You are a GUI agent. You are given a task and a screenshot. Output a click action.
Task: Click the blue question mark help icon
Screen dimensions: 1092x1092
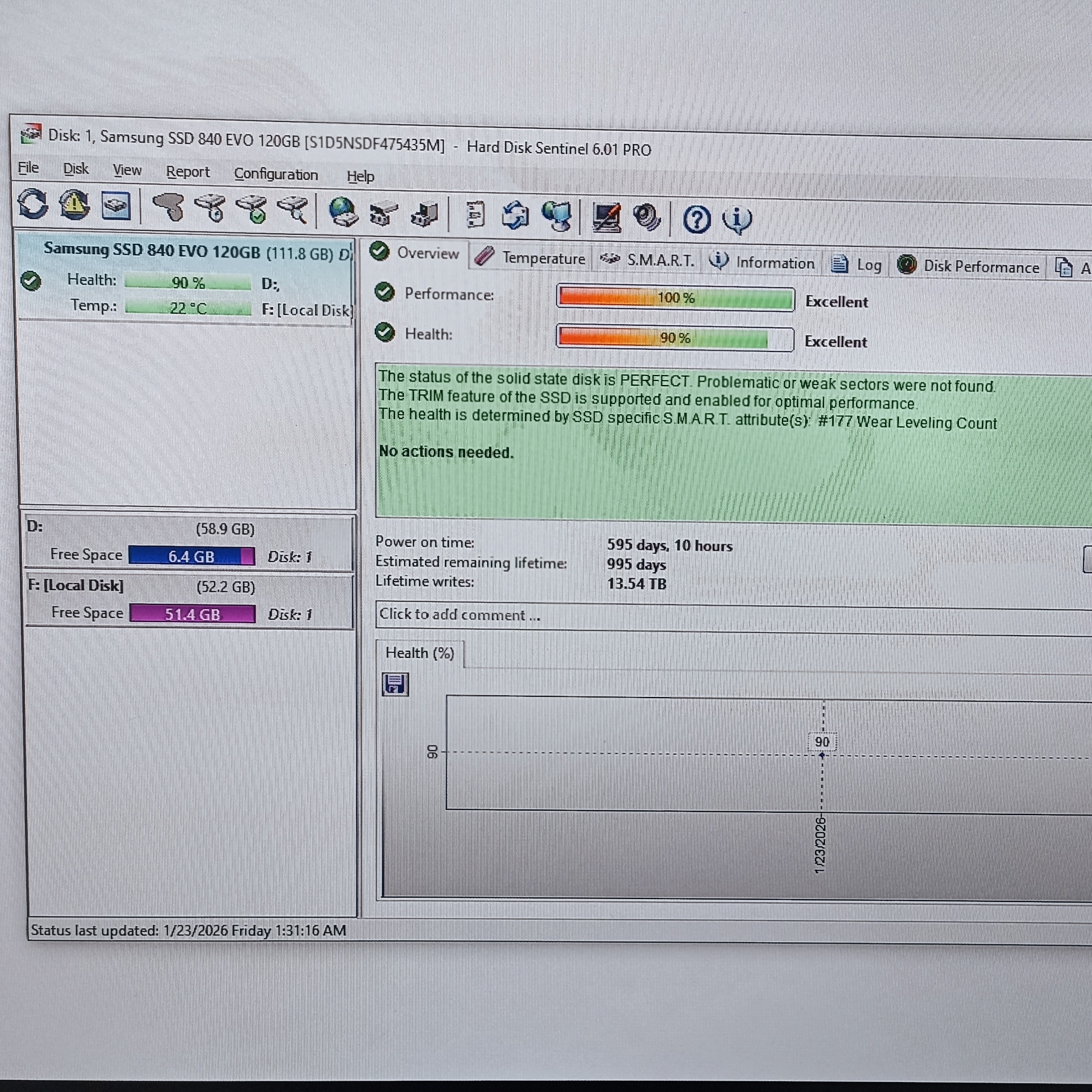696,219
